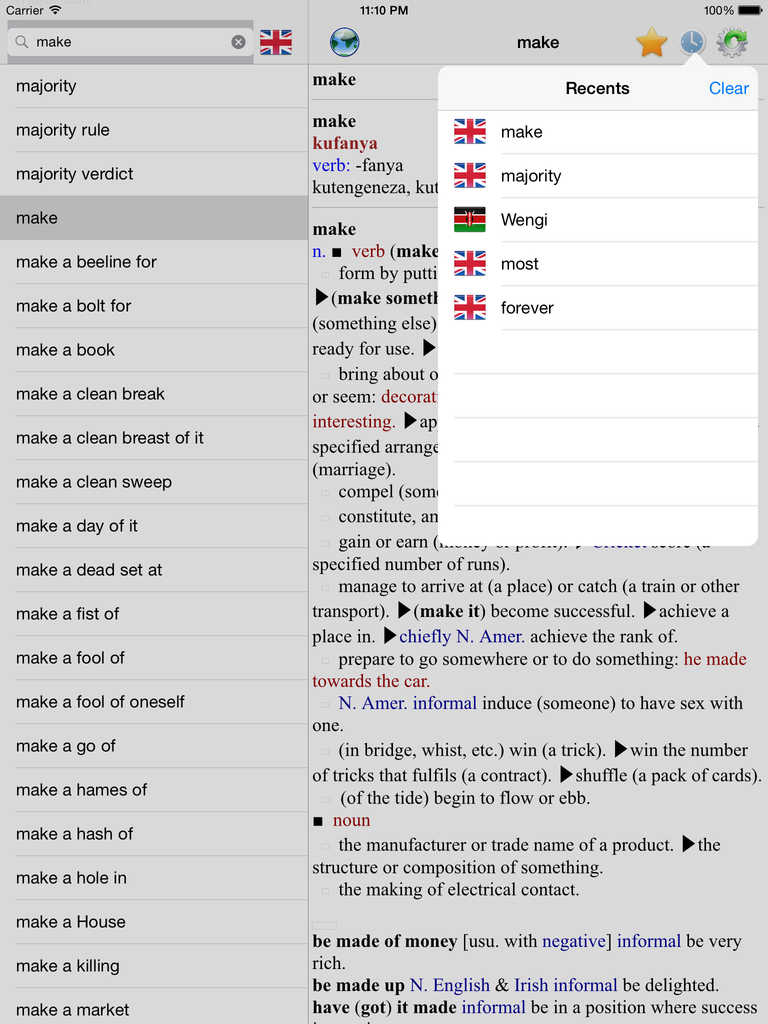Open the world languages globe icon
The image size is (768, 1024).
[x=344, y=43]
